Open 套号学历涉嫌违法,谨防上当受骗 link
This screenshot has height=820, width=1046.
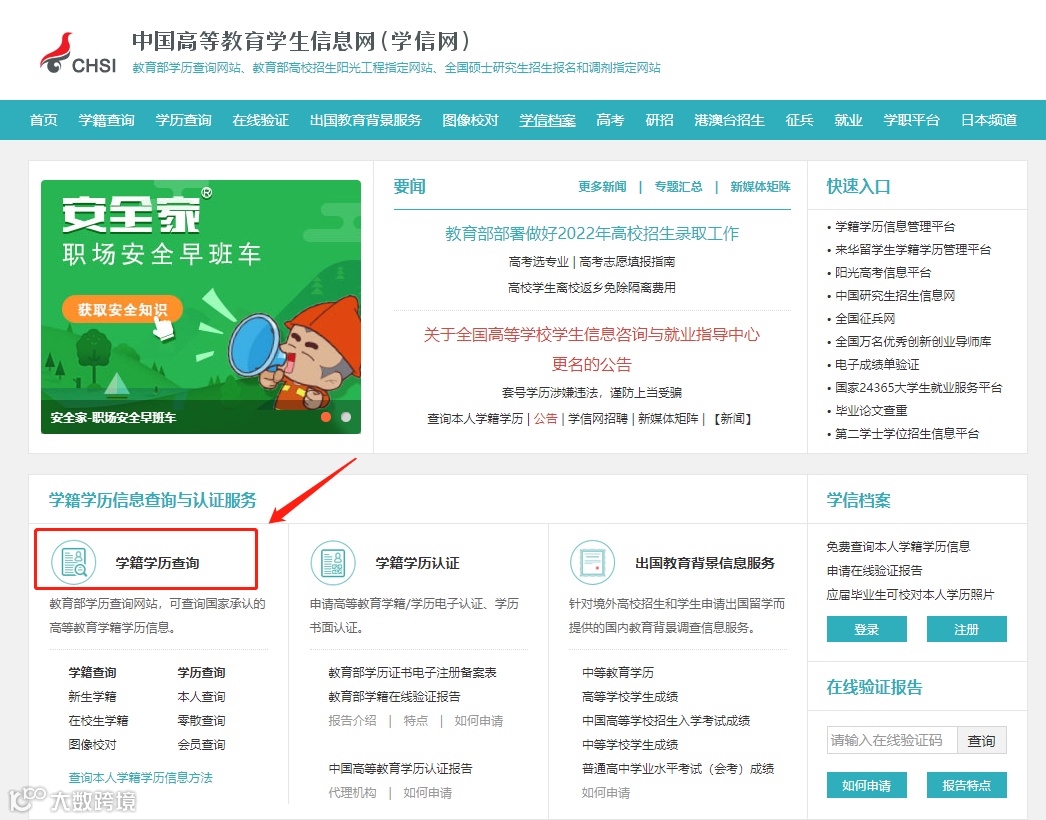tap(592, 392)
